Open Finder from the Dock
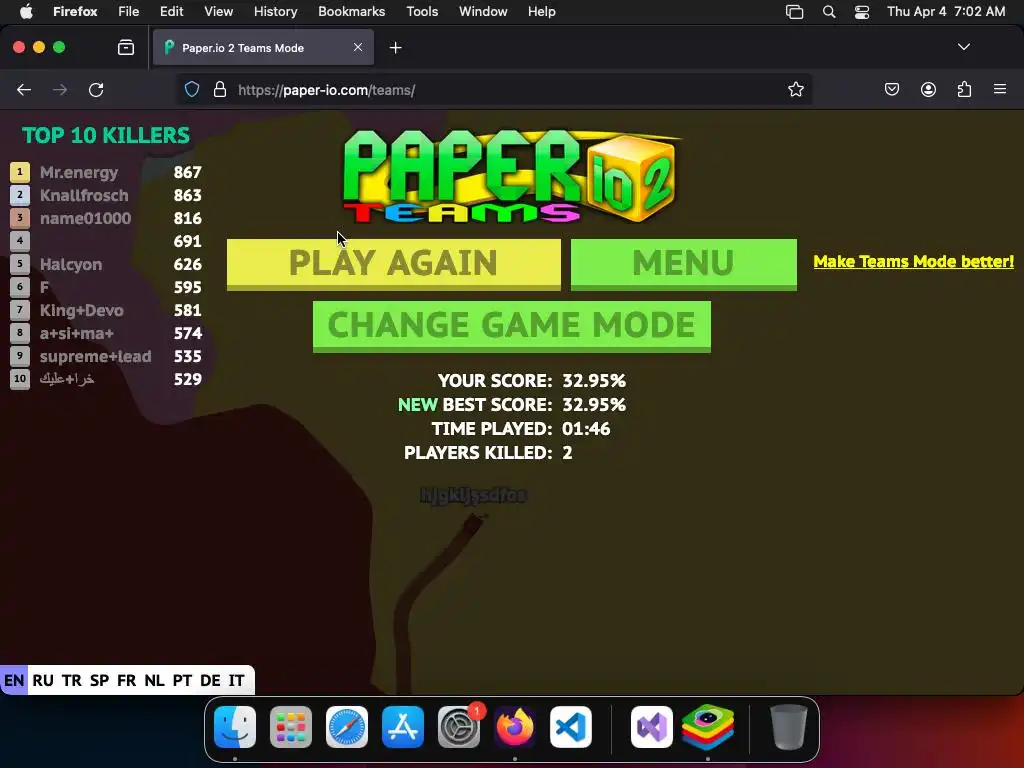Viewport: 1024px width, 768px height. (235, 727)
